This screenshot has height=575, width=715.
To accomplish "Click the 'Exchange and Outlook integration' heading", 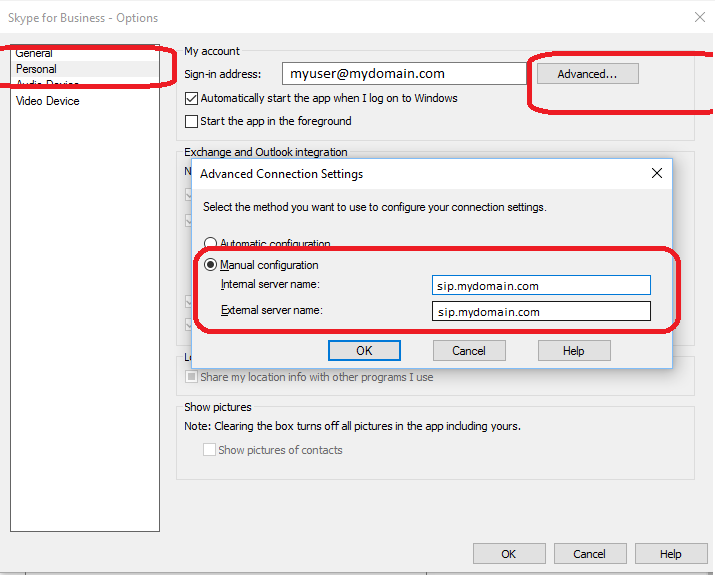I will (x=266, y=152).
